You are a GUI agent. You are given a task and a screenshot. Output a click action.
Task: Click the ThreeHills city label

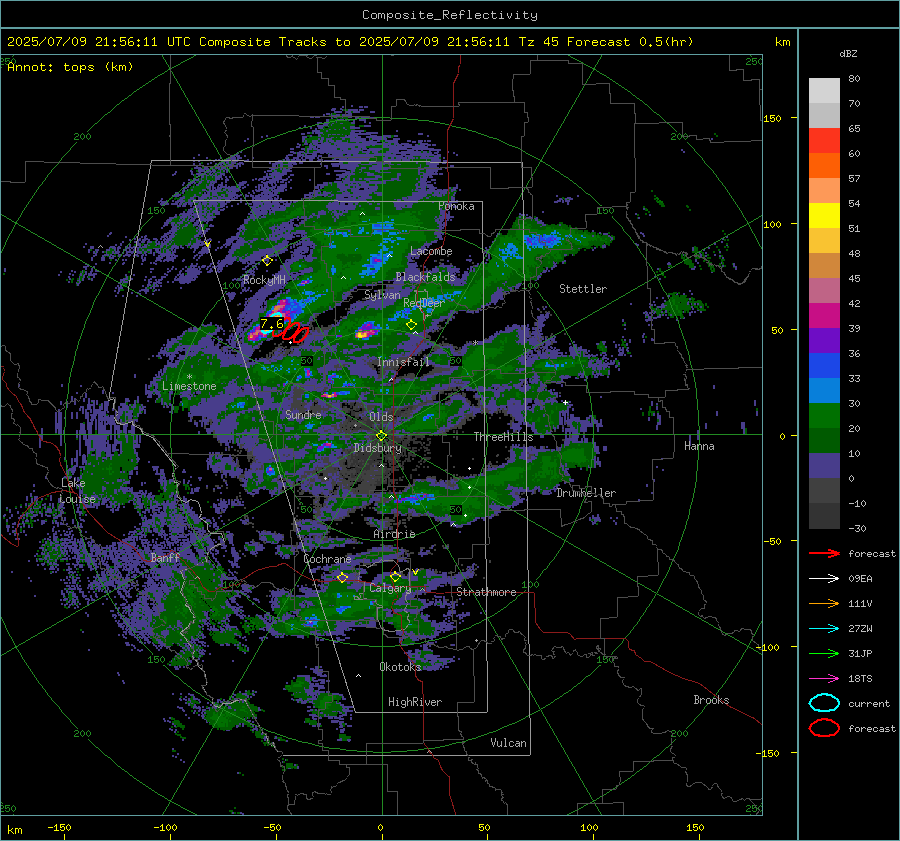503,437
